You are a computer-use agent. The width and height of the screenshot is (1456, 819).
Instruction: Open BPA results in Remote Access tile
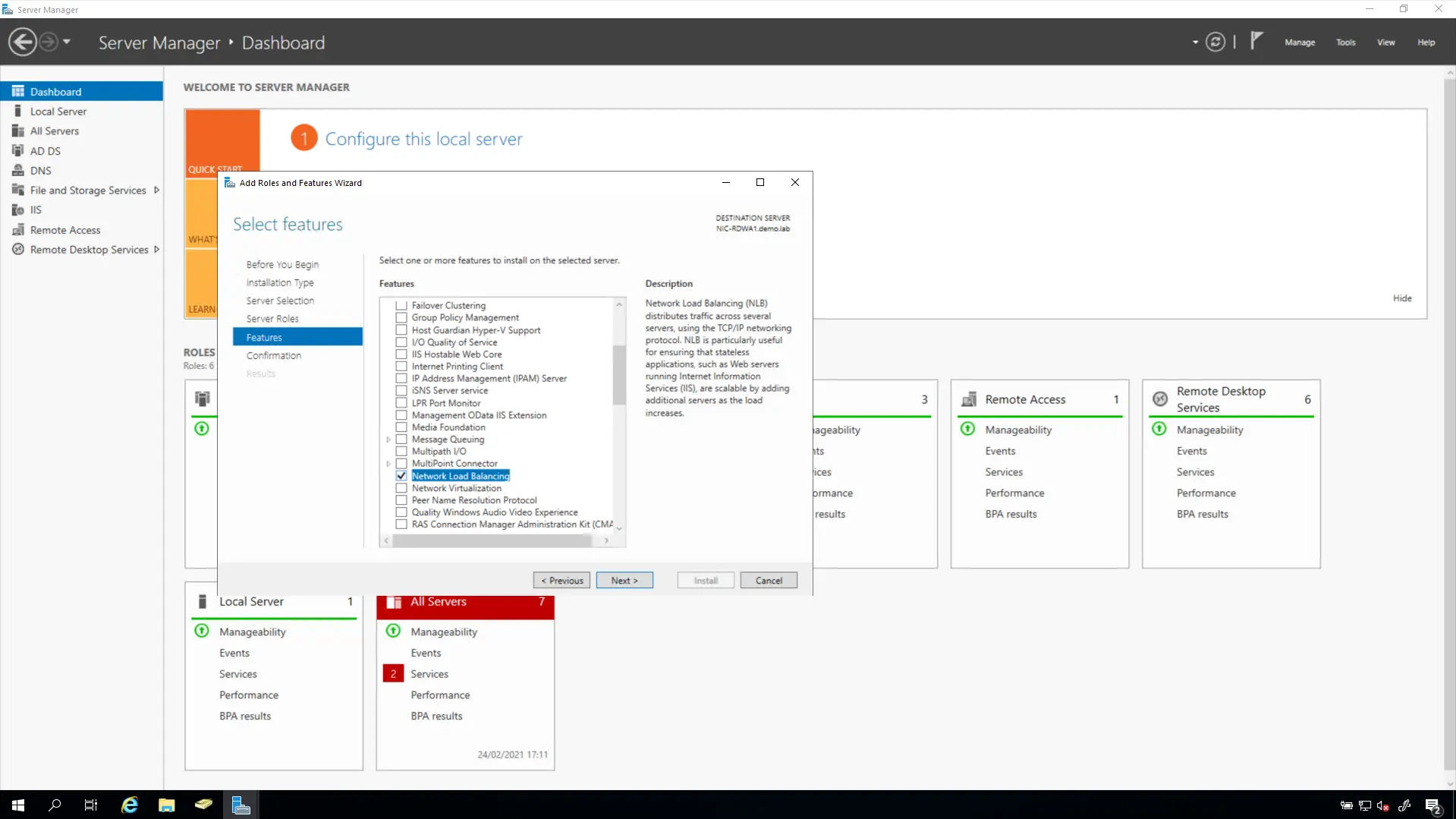1011,514
